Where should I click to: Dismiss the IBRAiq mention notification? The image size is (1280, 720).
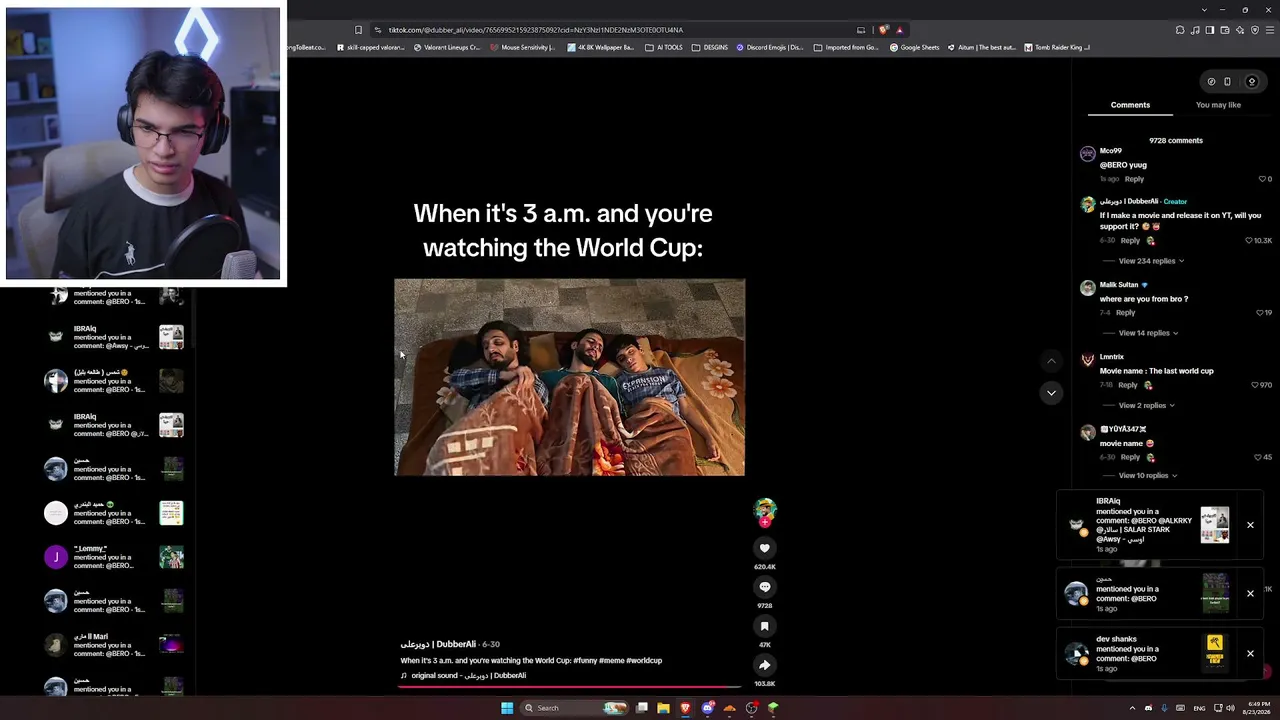1250,525
